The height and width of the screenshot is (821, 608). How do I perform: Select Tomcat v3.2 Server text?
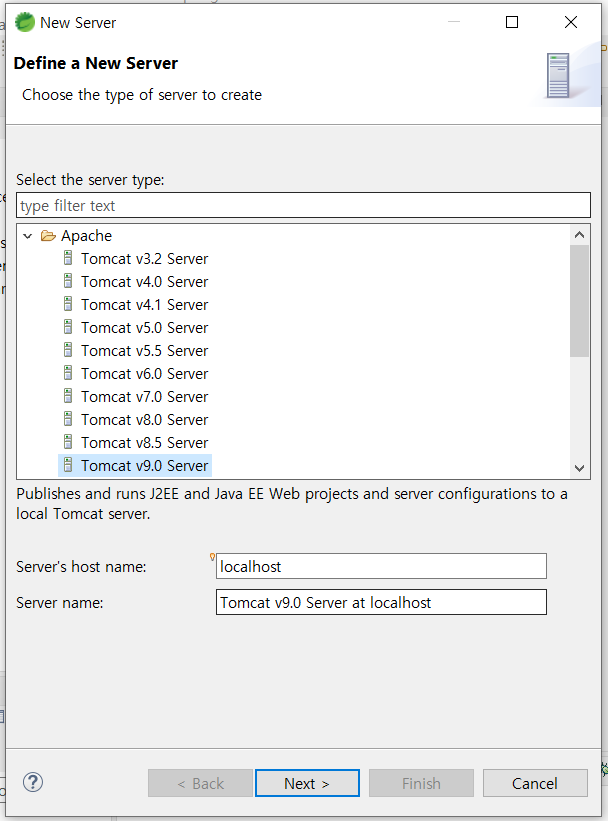tap(145, 259)
